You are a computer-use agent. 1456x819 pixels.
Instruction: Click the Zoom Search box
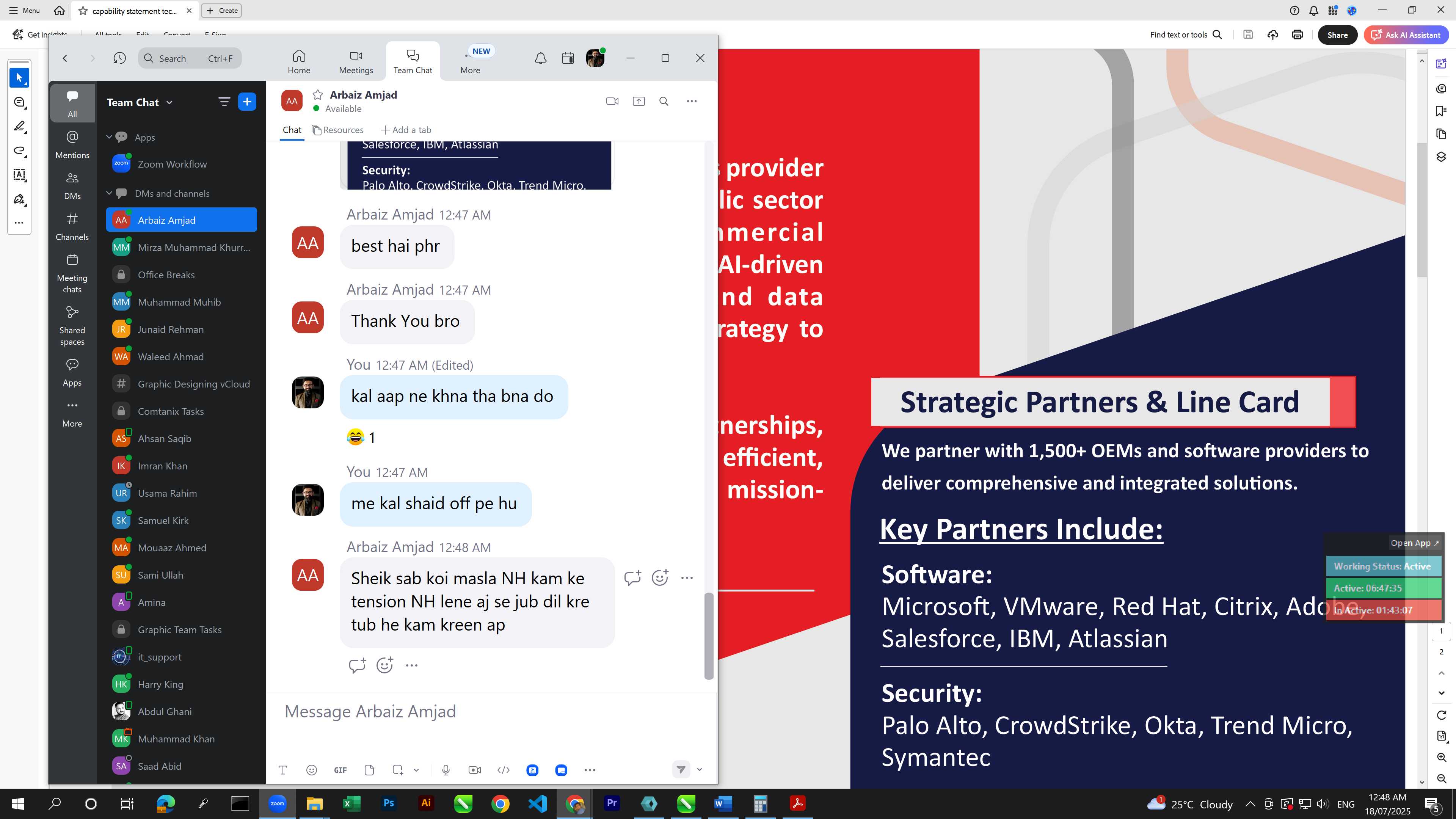(x=190, y=58)
